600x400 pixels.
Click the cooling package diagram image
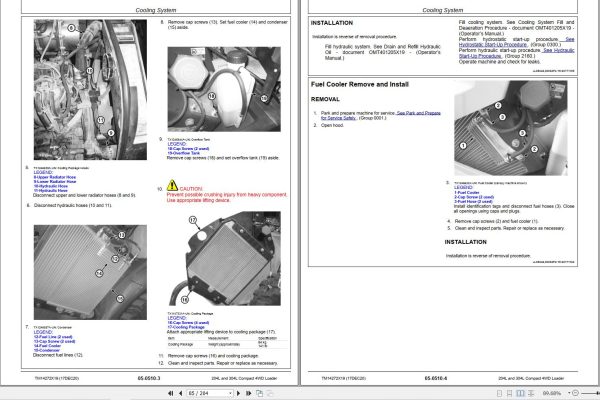[224, 258]
